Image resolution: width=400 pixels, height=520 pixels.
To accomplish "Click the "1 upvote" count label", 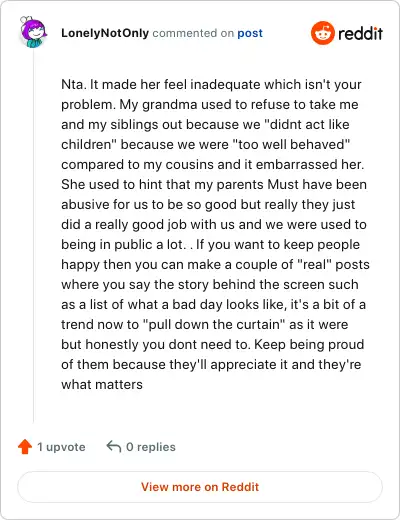I will pyautogui.click(x=61, y=447).
